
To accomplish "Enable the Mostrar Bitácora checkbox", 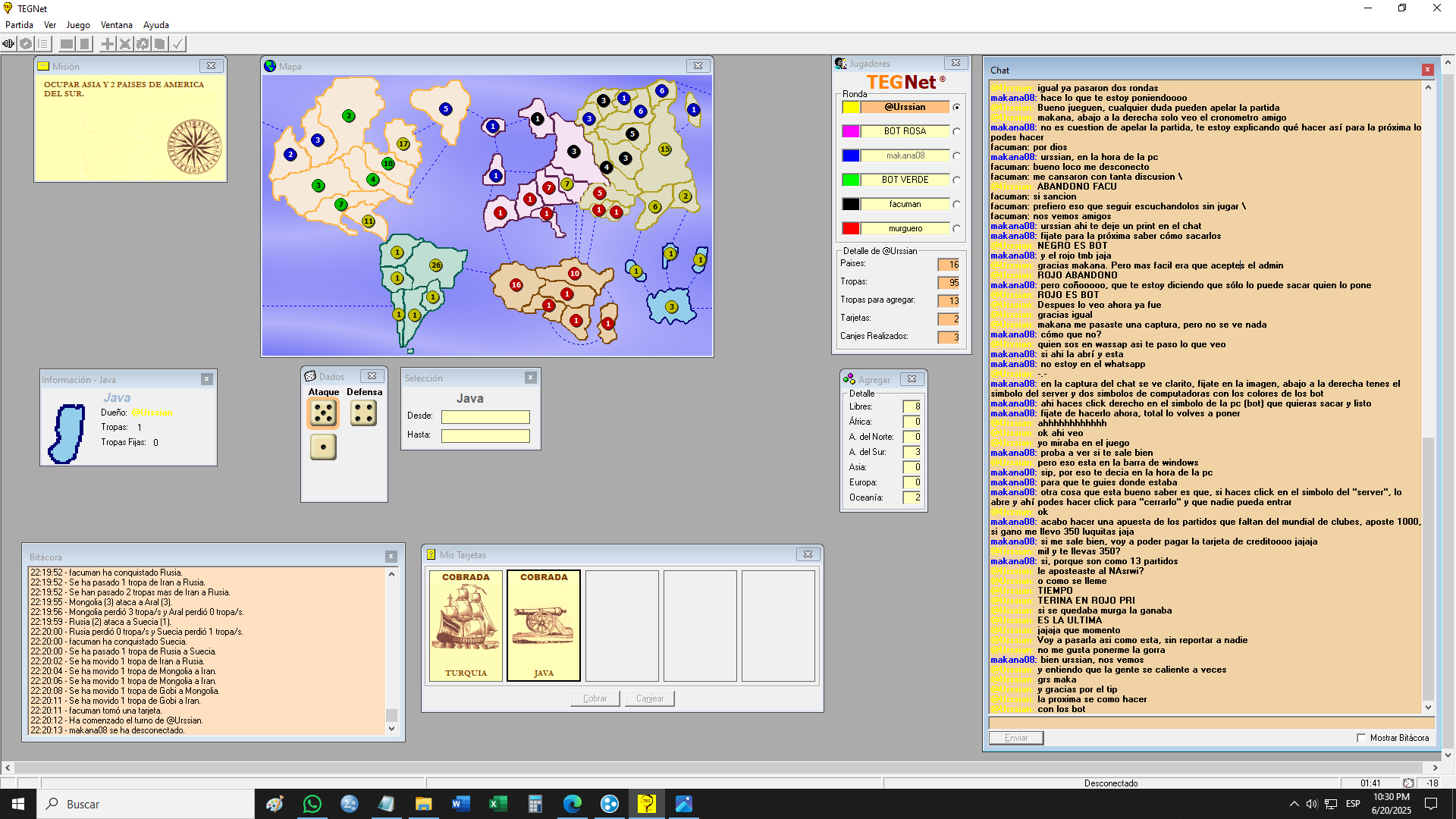I will pyautogui.click(x=1361, y=738).
